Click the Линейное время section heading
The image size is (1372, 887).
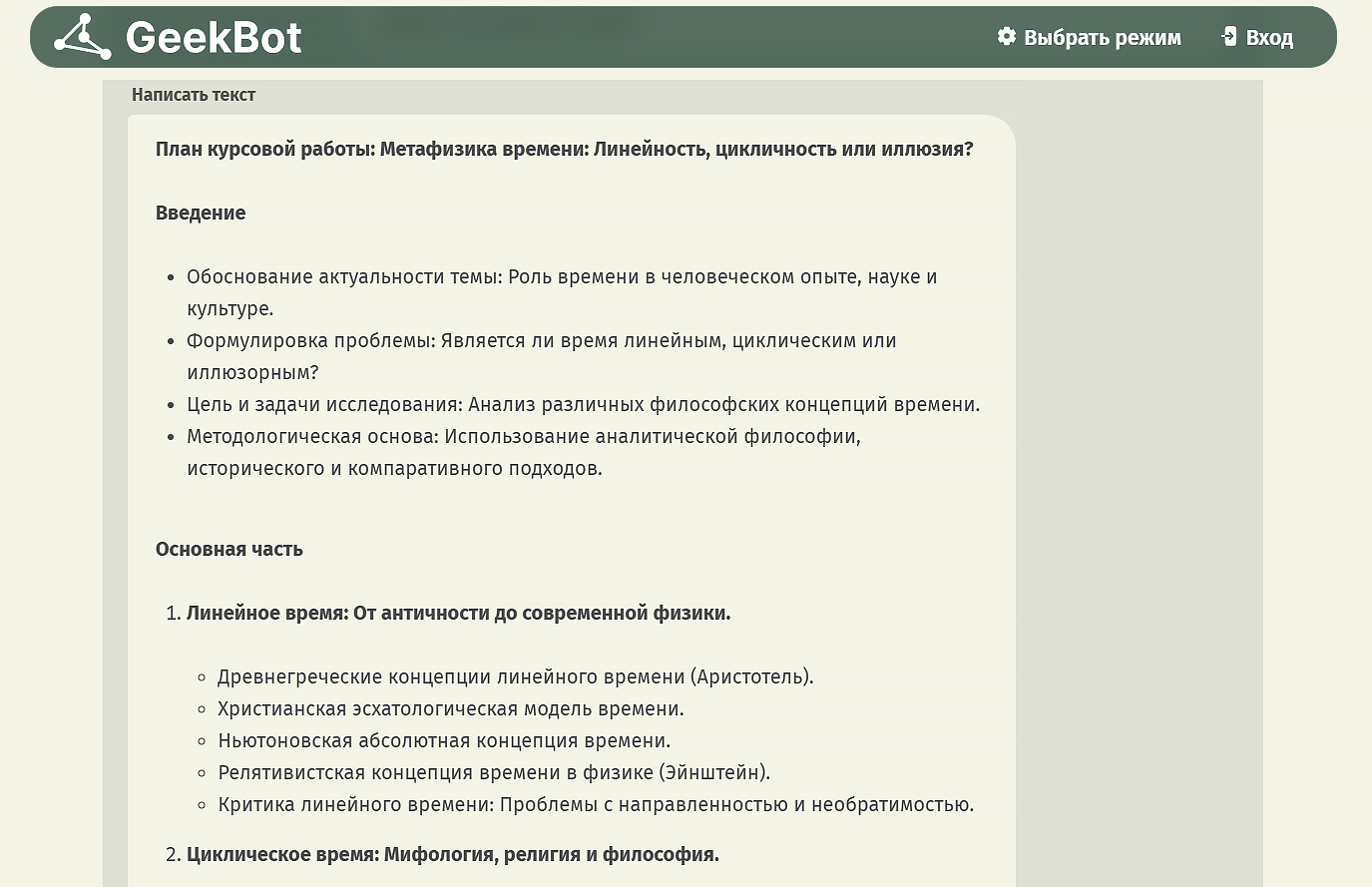click(x=458, y=614)
